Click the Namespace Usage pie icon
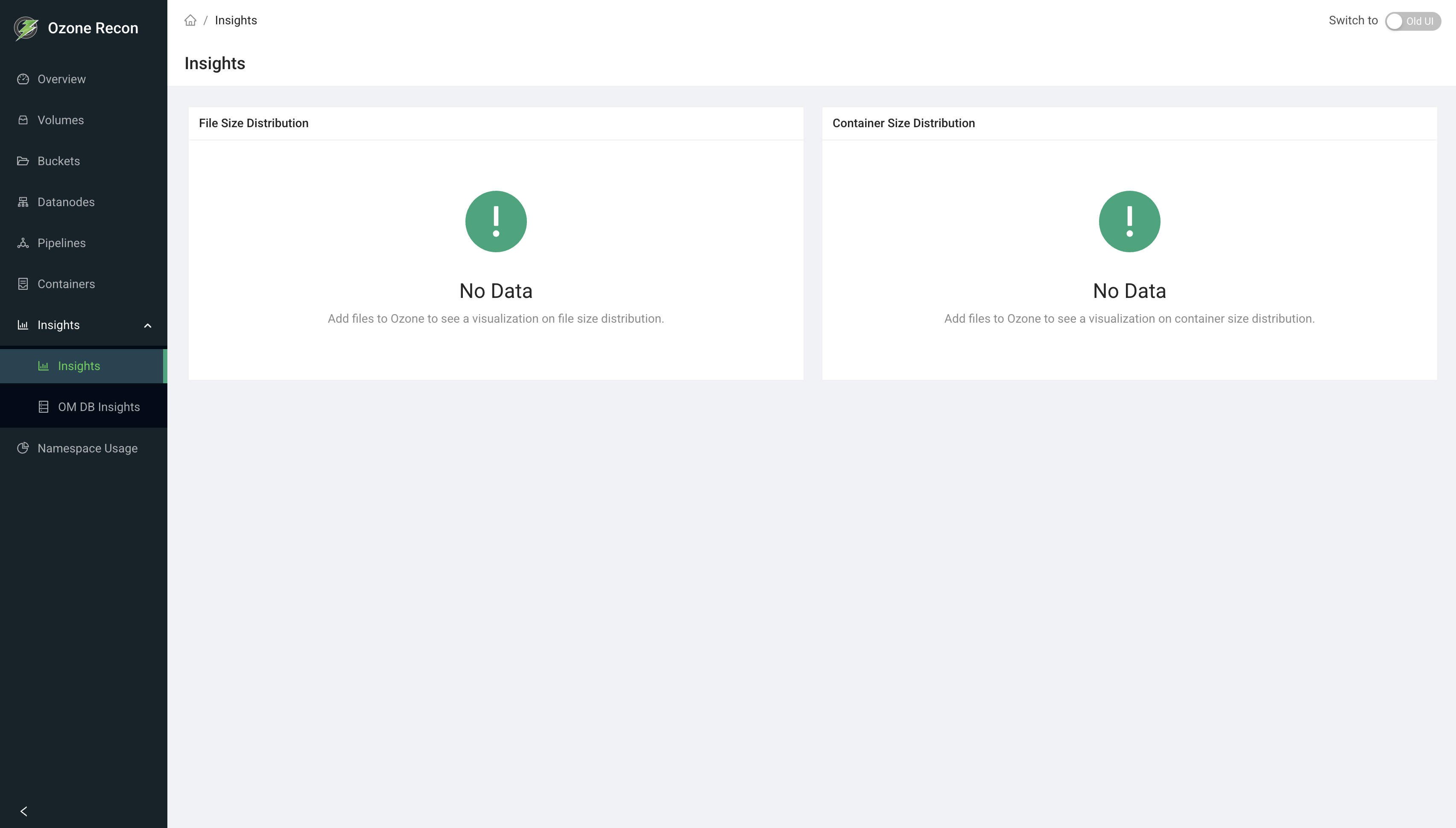Screen dimensions: 1456x828 point(23,448)
